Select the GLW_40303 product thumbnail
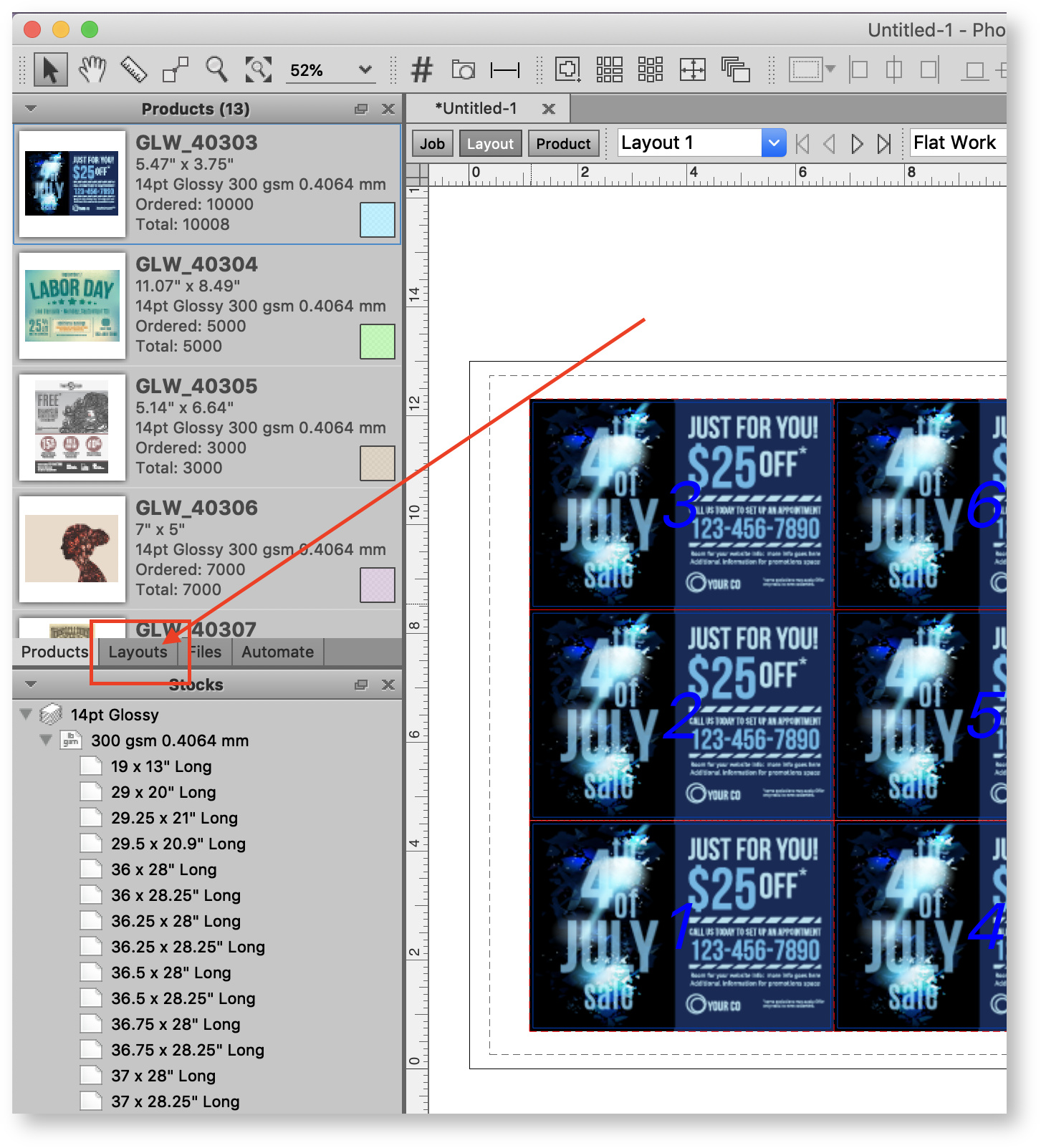The width and height of the screenshot is (1041, 1148). point(72,184)
